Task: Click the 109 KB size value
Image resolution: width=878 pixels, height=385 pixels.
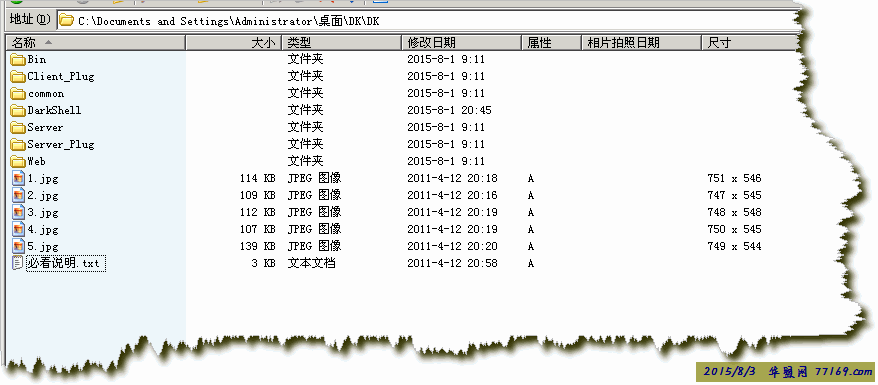Action: click(258, 195)
